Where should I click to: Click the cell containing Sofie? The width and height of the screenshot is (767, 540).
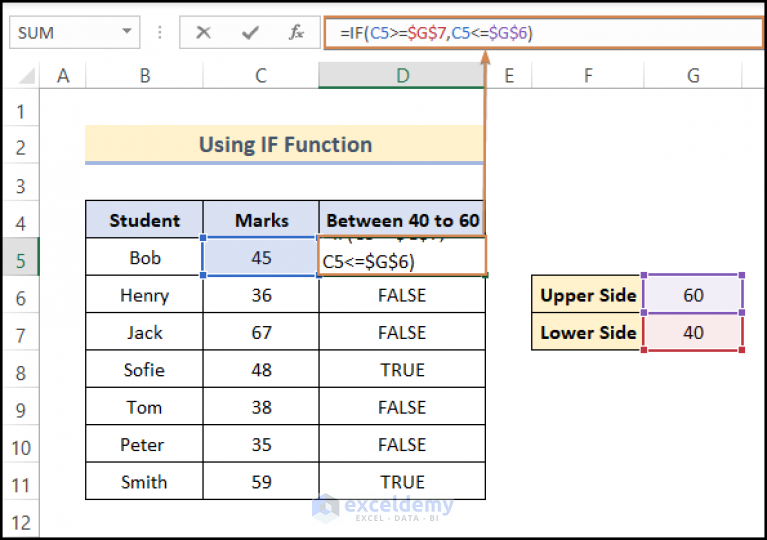pos(144,370)
